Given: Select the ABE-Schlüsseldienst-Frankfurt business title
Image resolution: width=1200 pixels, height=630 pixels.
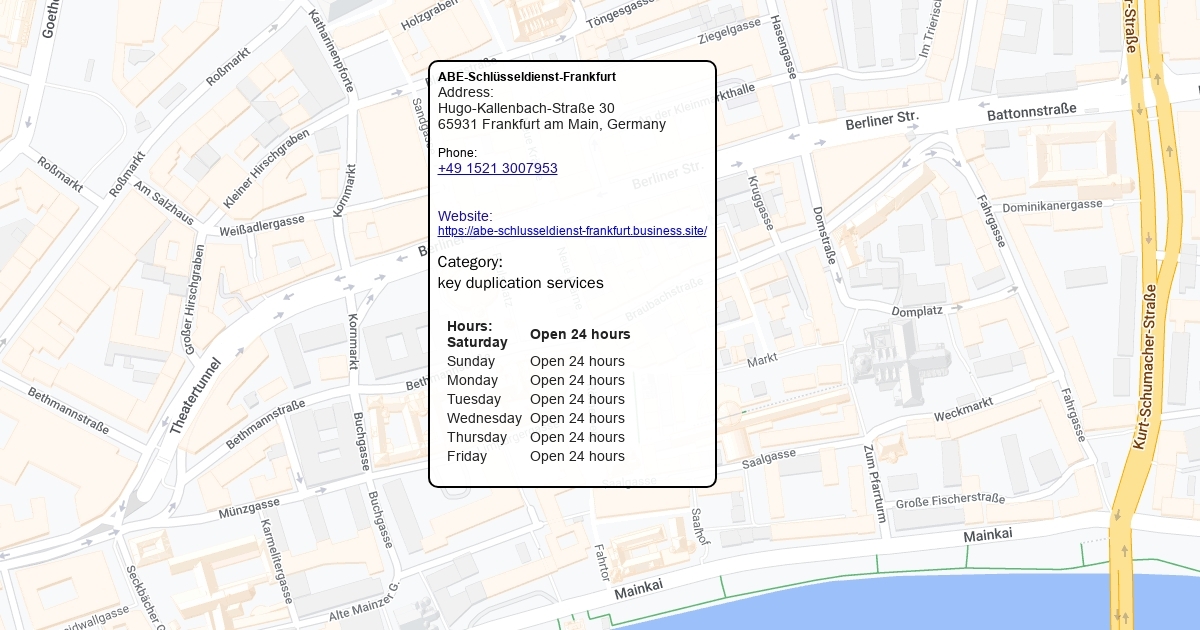Looking at the screenshot, I should [x=526, y=77].
